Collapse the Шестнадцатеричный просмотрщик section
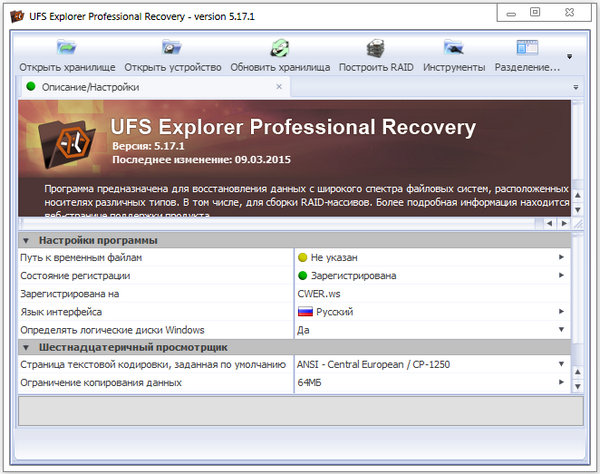Screen dimensions: 600x474 tap(26, 347)
